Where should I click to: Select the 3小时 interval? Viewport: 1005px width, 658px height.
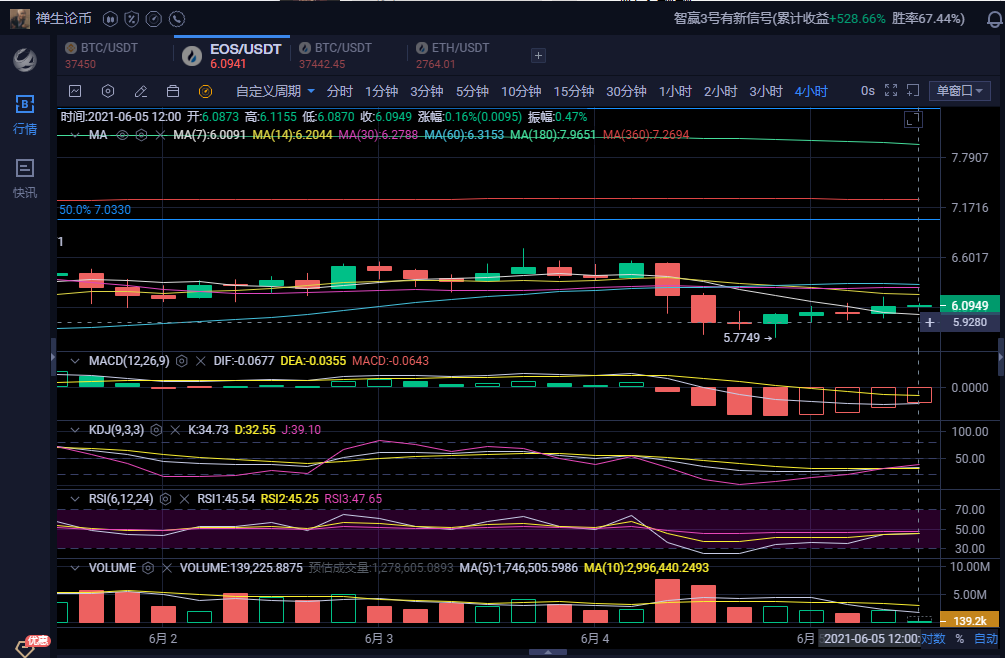coord(766,91)
